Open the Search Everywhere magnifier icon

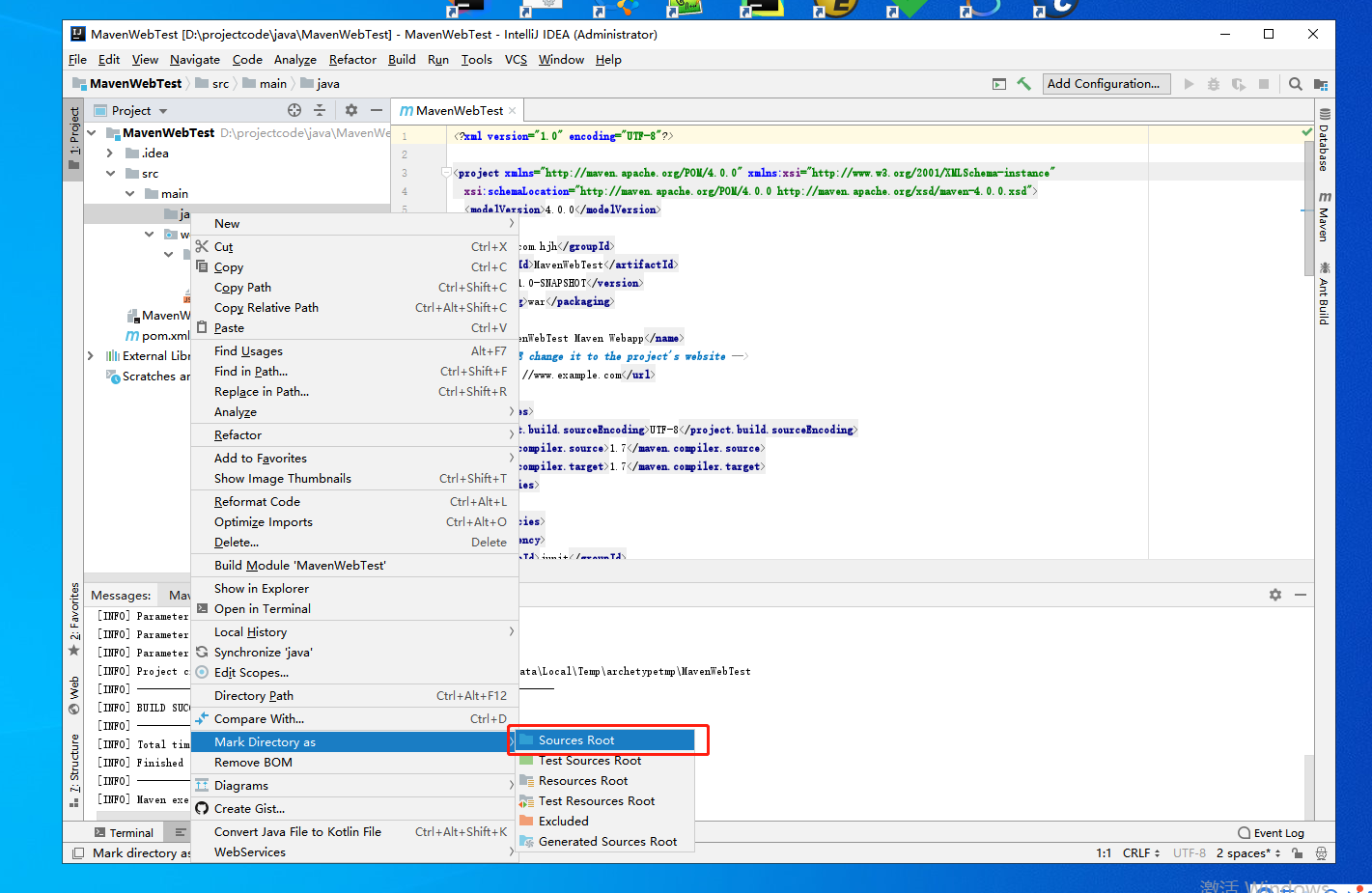point(1296,84)
